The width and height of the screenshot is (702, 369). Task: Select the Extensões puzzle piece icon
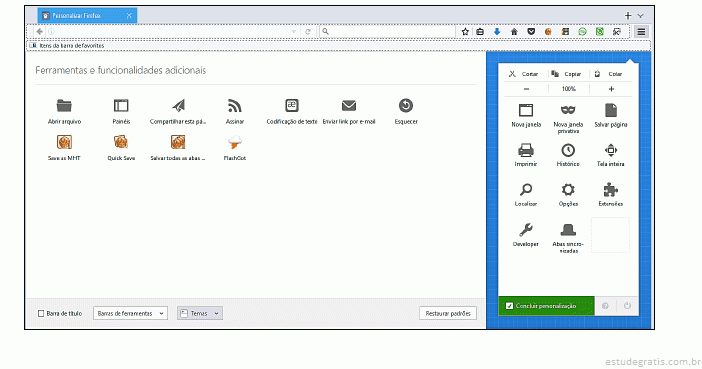pyautogui.click(x=611, y=189)
